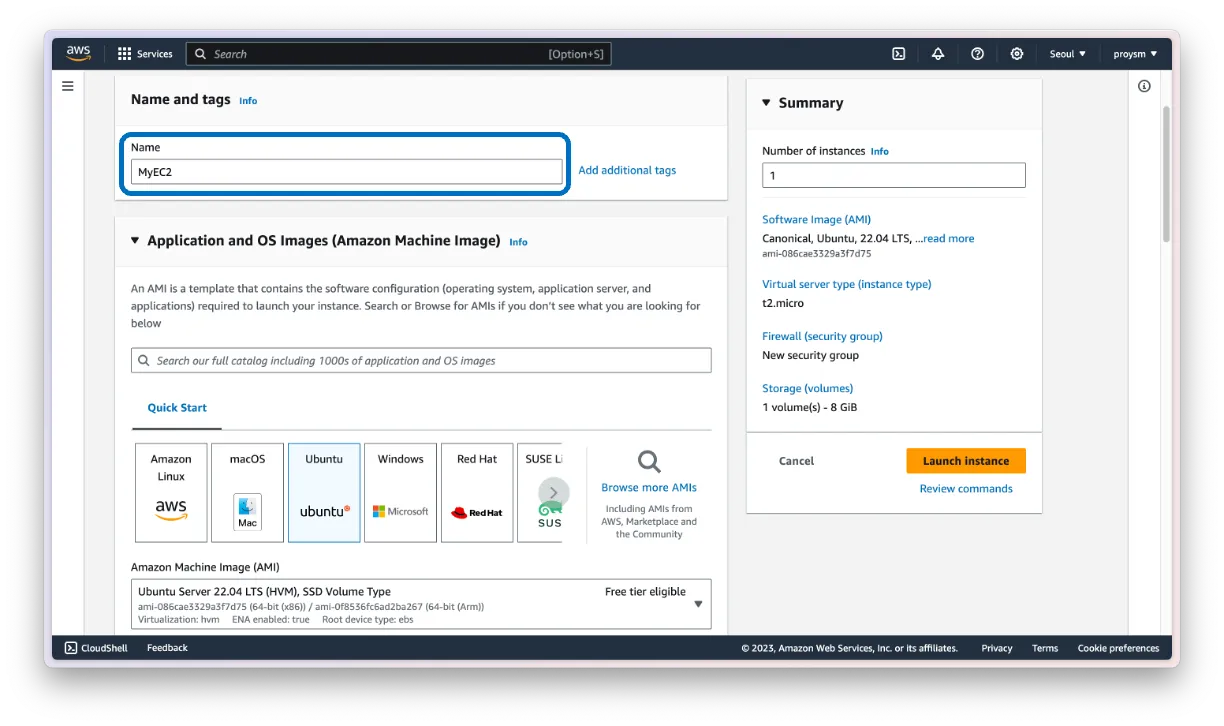Collapse the Application and OS Images section
Screen dimensions: 1224x726
click(x=135, y=241)
